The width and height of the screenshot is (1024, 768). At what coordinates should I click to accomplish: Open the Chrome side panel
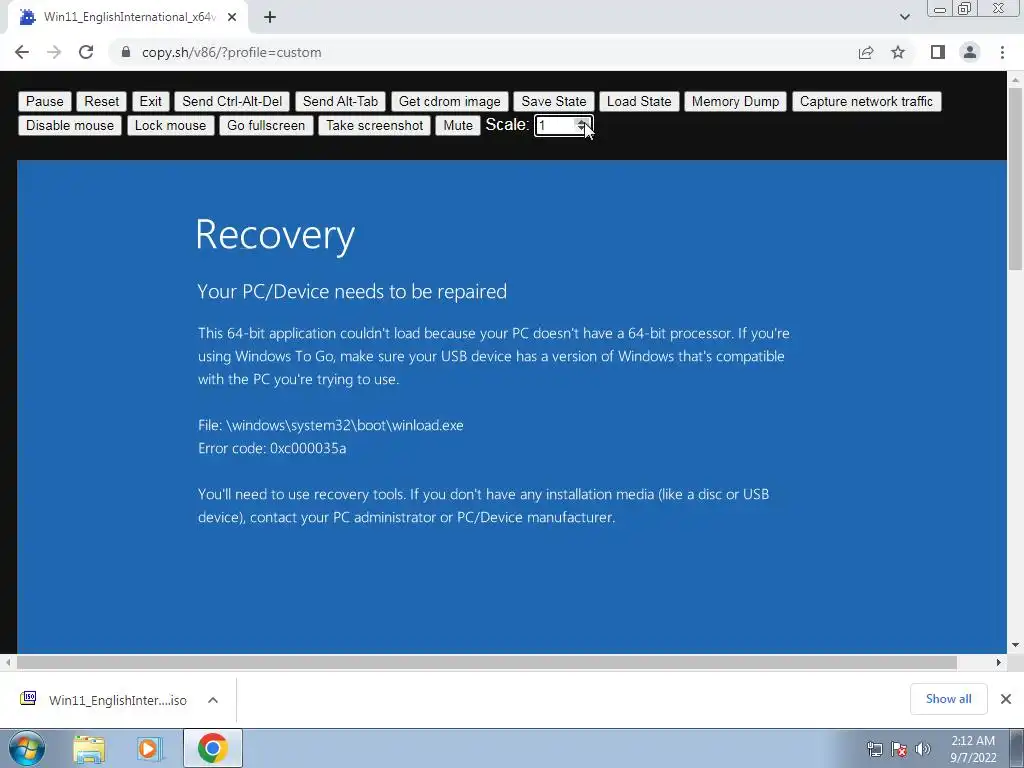pyautogui.click(x=938, y=52)
